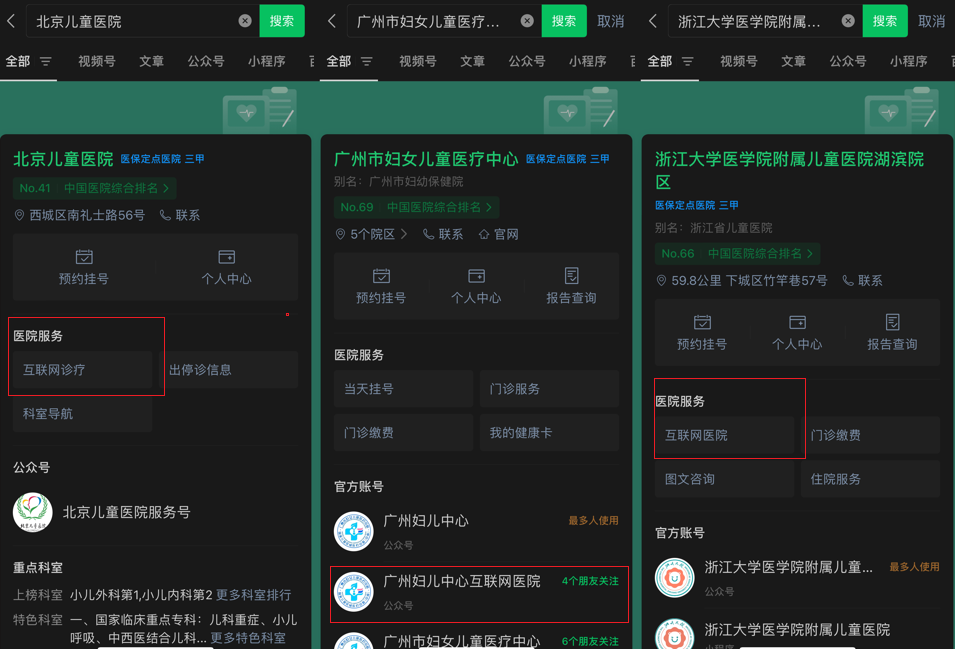Select 全部 tab in Guangzhou panel
The image size is (955, 649).
tap(339, 61)
